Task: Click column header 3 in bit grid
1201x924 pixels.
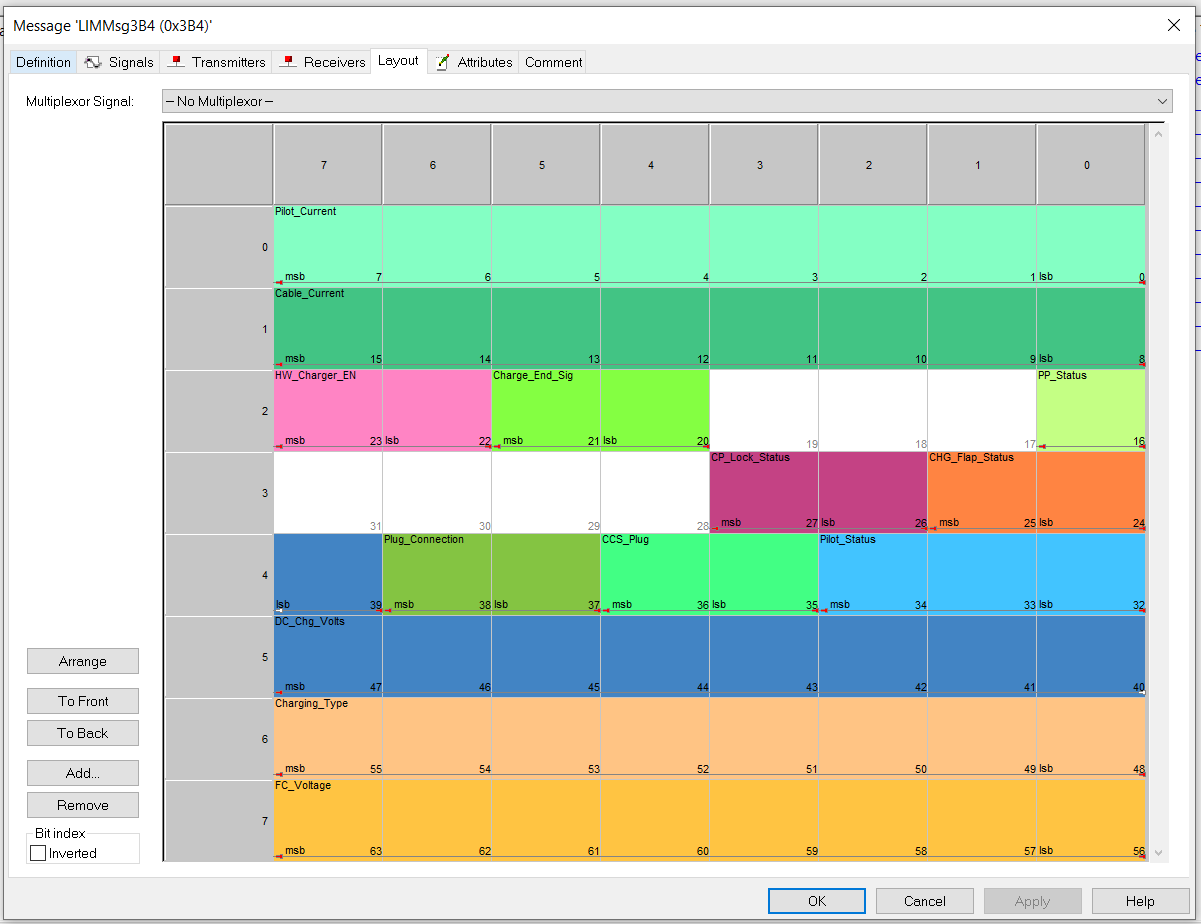Action: [x=764, y=165]
